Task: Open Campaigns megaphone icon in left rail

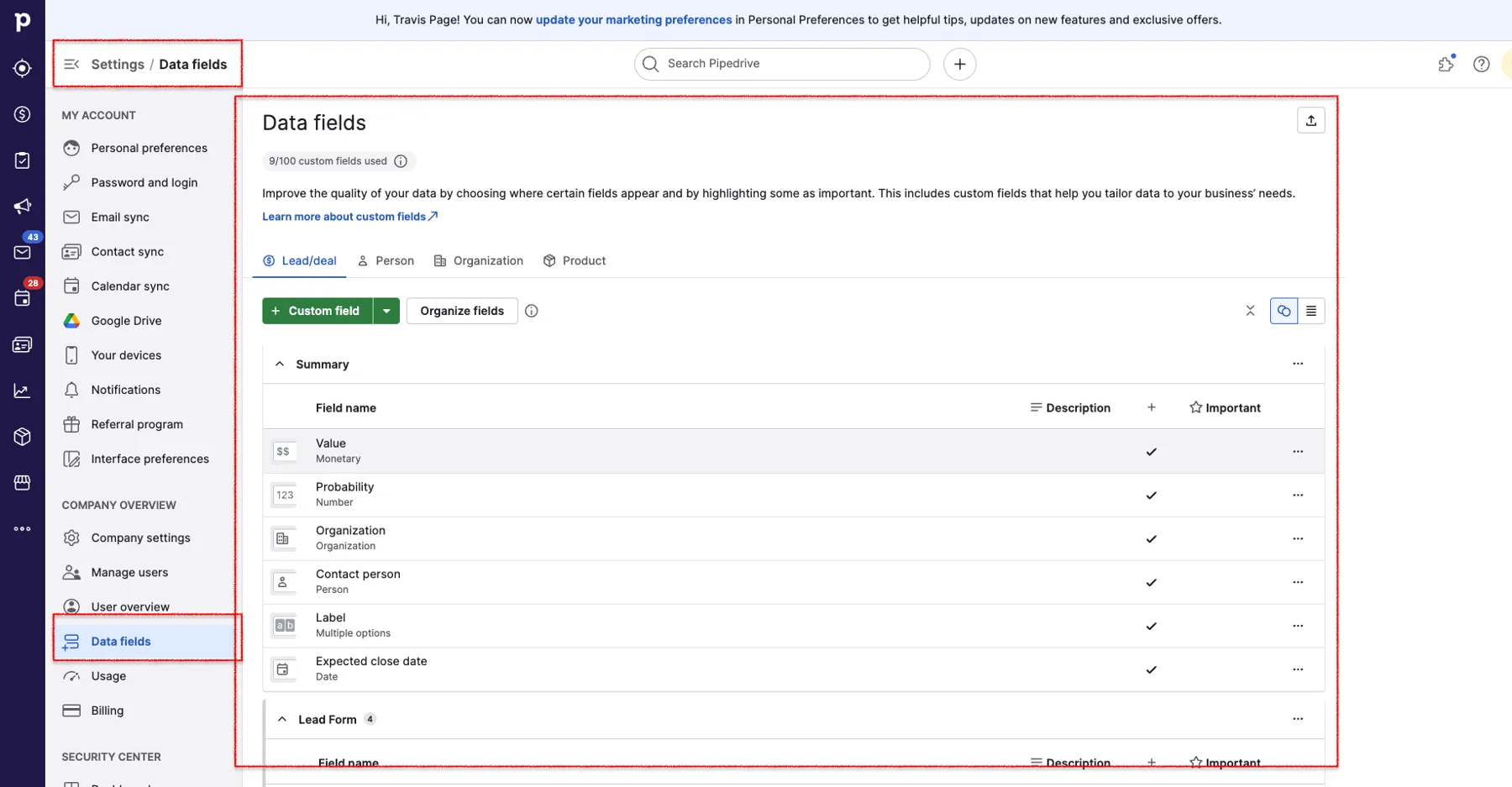Action: pos(23,207)
